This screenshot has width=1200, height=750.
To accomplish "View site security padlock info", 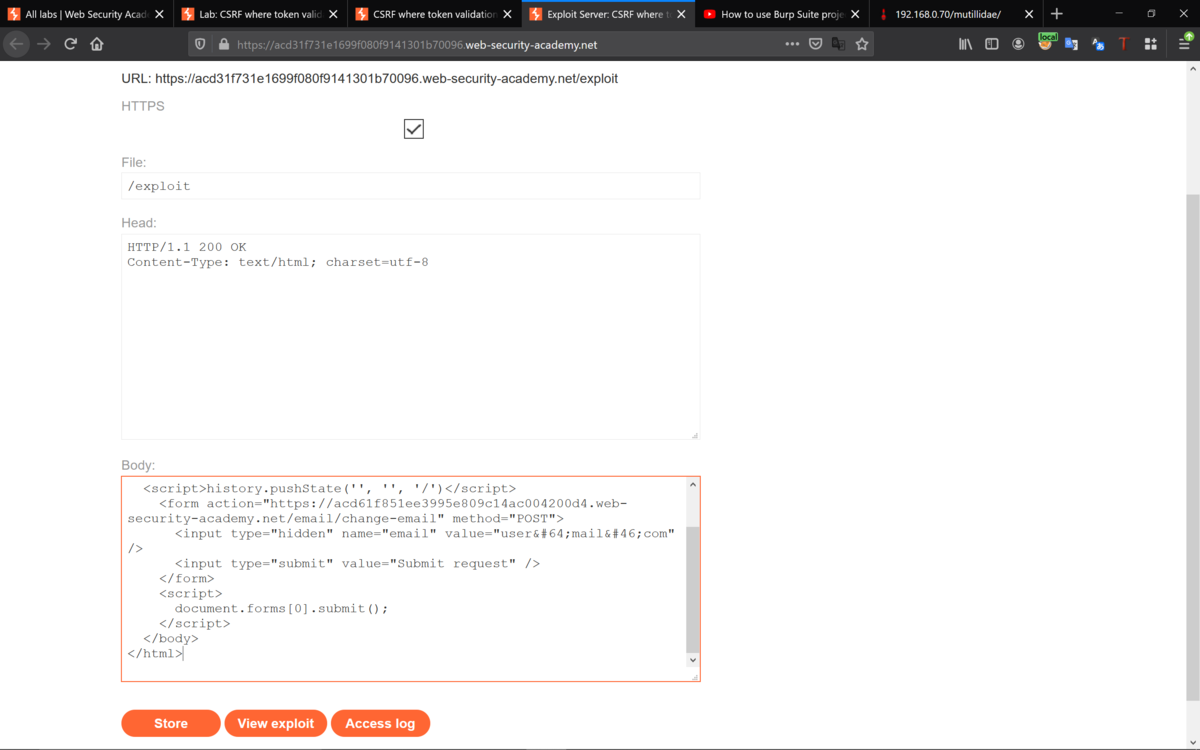I will pos(223,44).
